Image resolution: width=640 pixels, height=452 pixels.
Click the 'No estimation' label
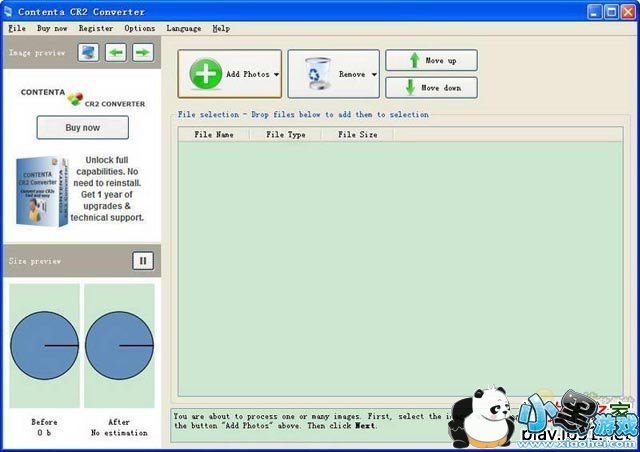pyautogui.click(x=119, y=433)
